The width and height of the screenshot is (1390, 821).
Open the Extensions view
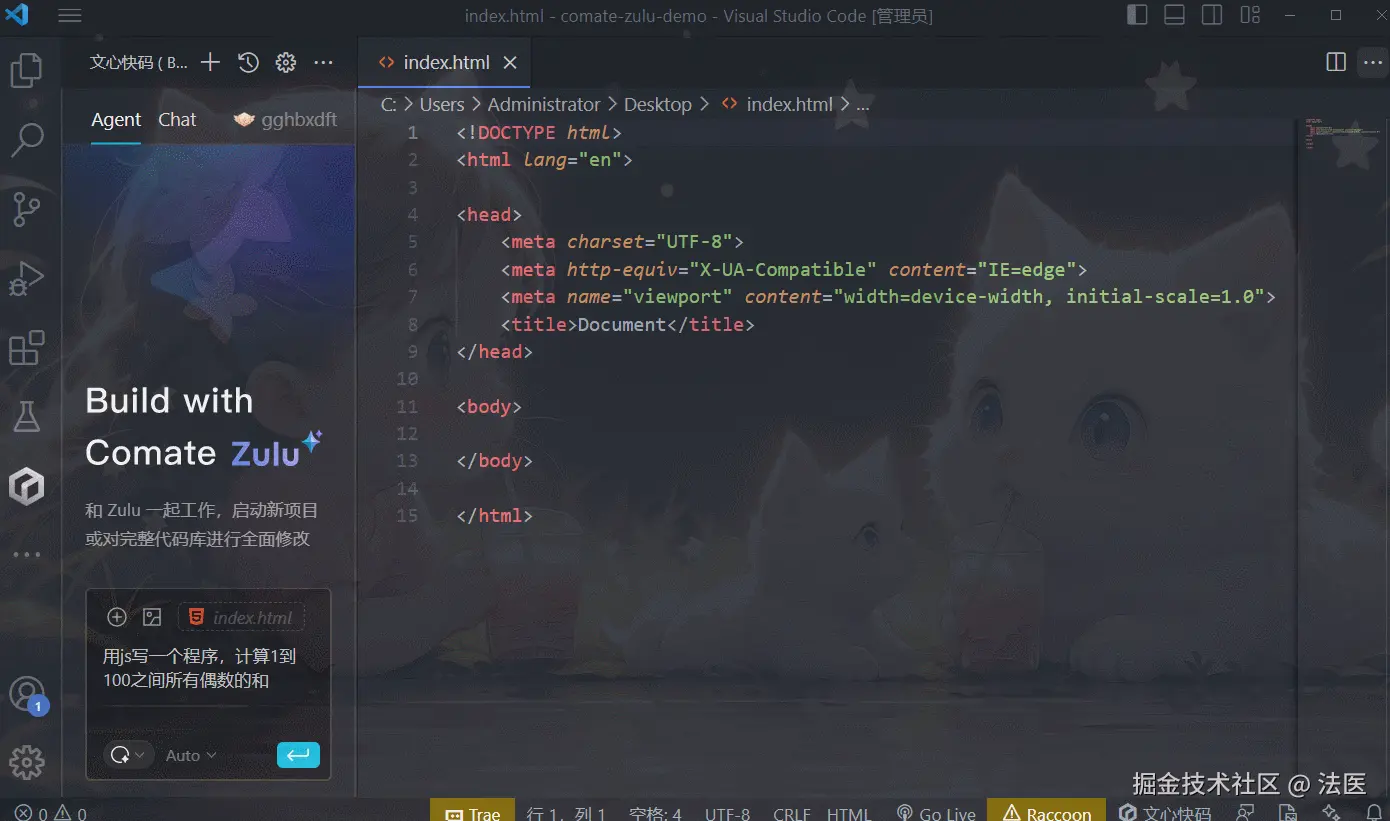tap(26, 348)
